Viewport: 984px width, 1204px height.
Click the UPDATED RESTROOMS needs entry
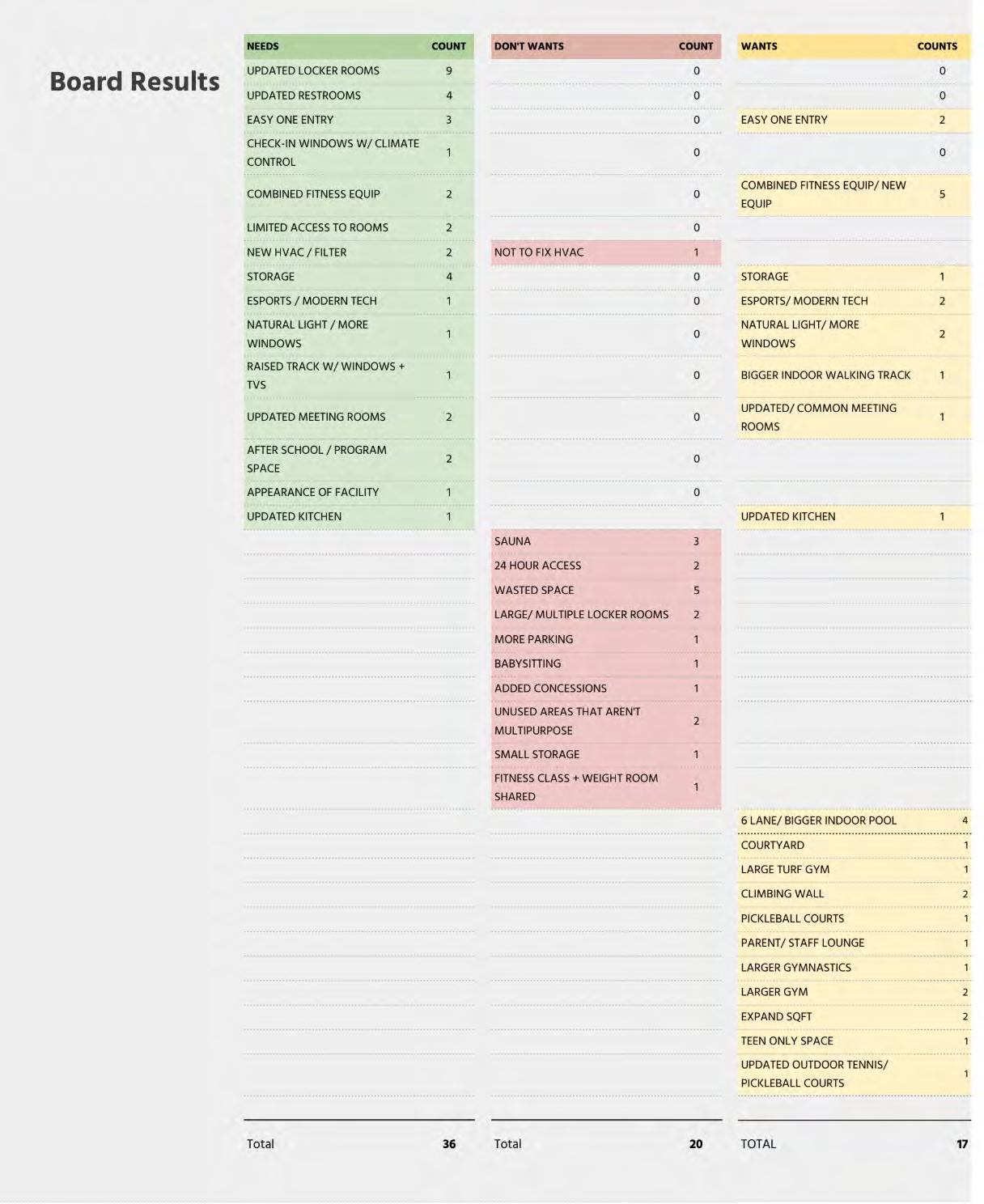click(303, 95)
